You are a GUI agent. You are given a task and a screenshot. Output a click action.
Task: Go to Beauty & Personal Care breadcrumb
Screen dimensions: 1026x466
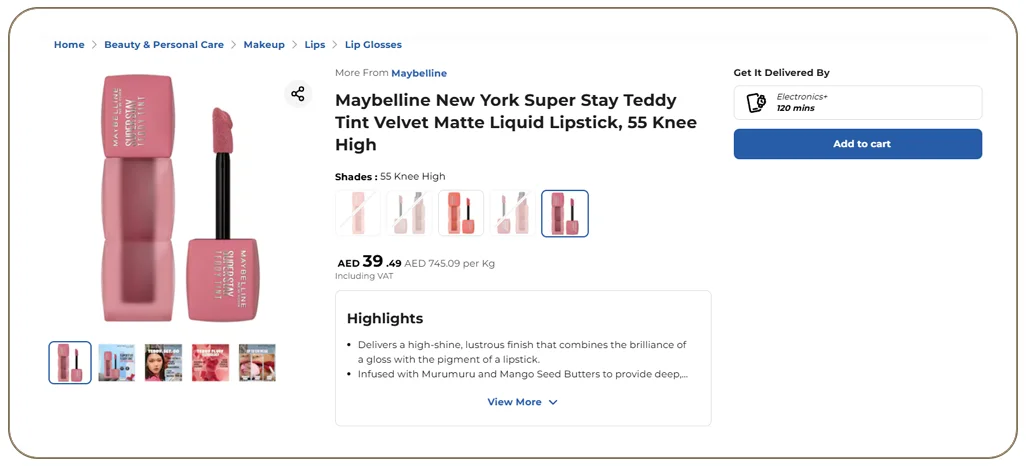(164, 45)
